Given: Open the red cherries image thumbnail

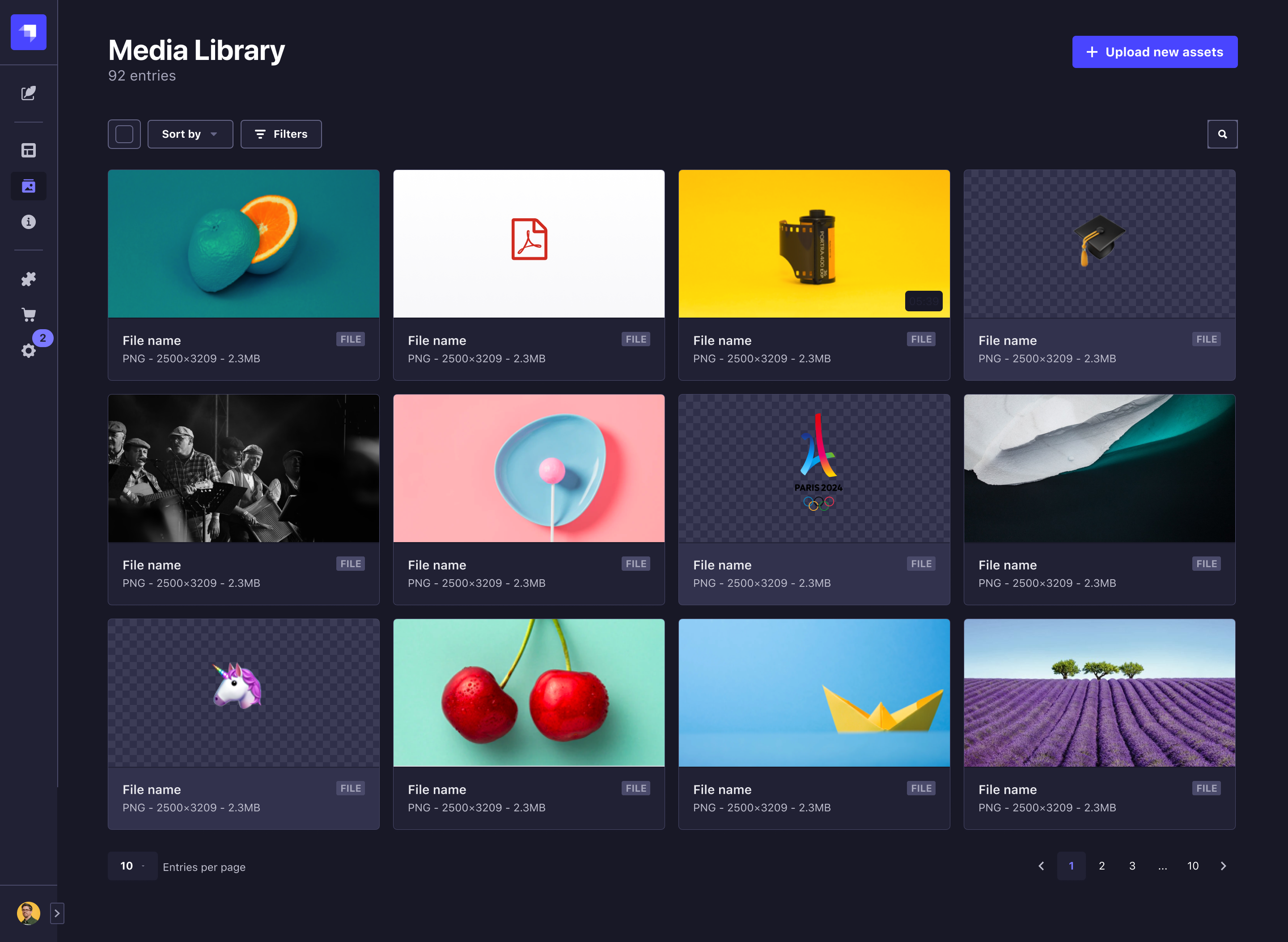Looking at the screenshot, I should point(529,692).
